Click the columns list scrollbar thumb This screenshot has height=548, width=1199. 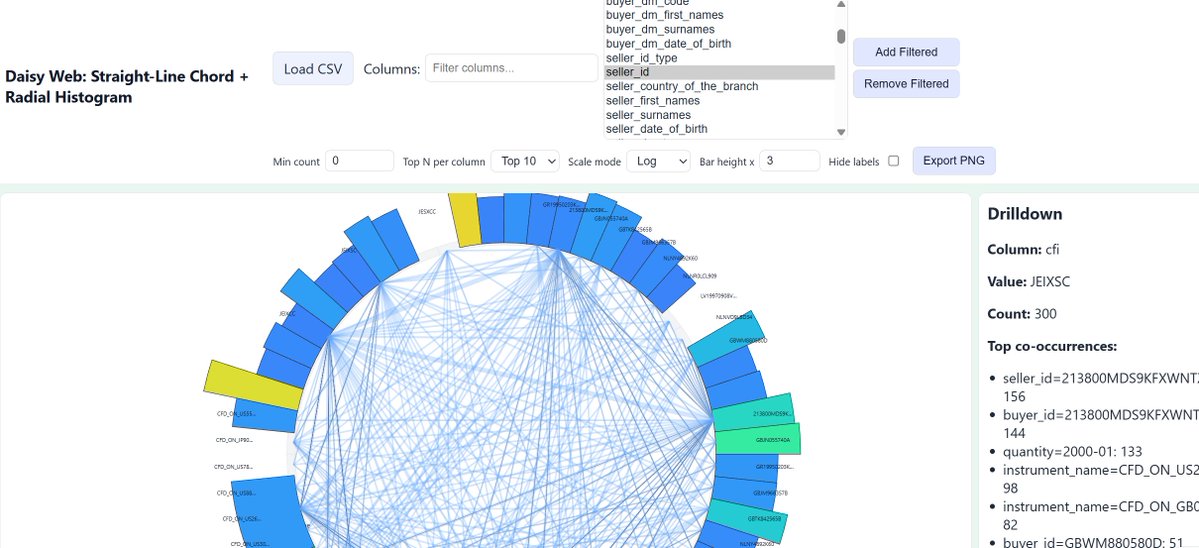841,36
